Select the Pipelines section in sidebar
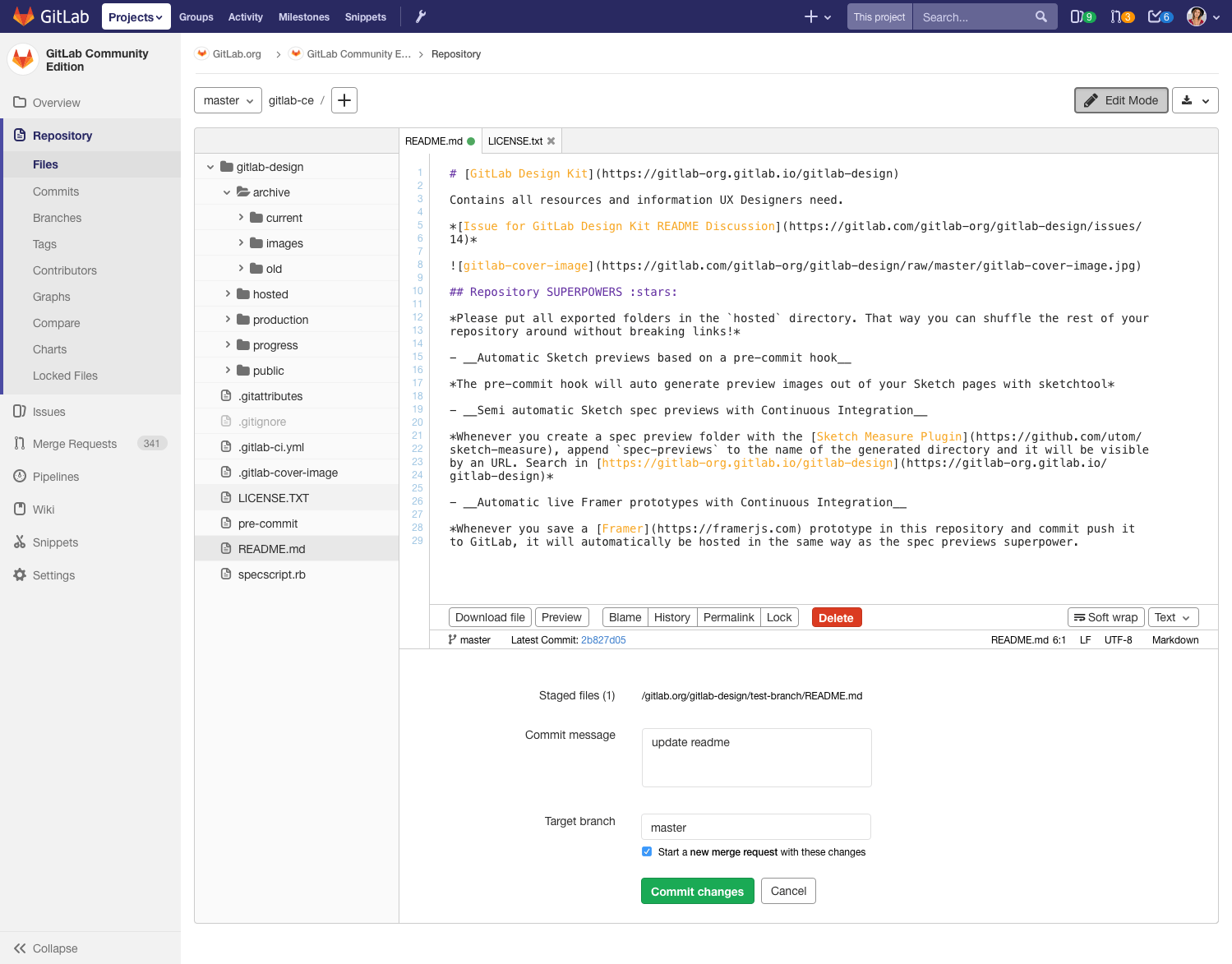Viewport: 1232px width, 964px height. [56, 477]
